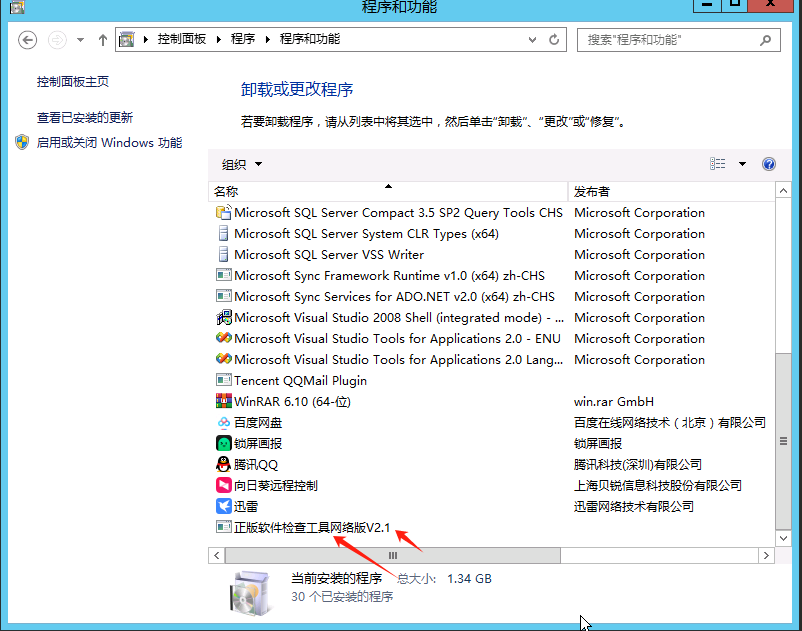The height and width of the screenshot is (631, 802).
Task: Sort by 名称 column header
Action: point(388,192)
